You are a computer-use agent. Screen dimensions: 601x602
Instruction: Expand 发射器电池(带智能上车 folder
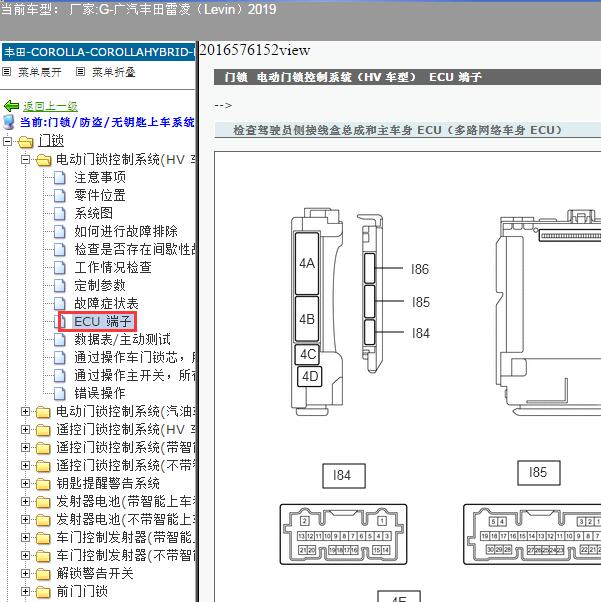pos(25,501)
